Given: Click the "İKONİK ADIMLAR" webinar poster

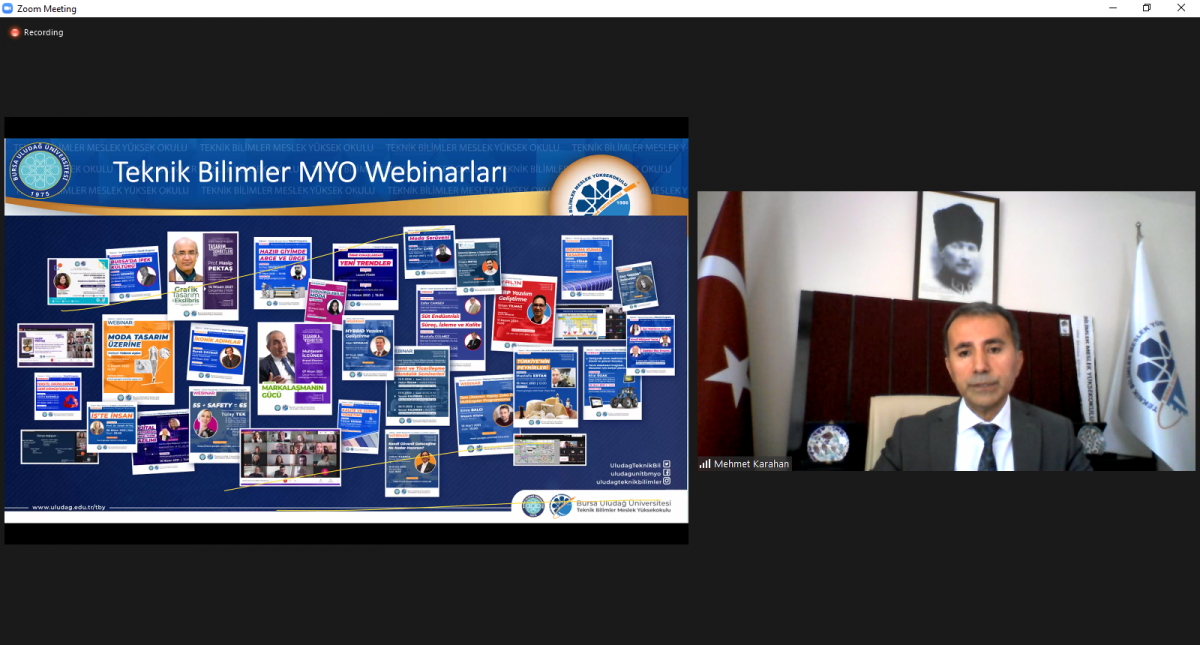Looking at the screenshot, I should [x=216, y=350].
